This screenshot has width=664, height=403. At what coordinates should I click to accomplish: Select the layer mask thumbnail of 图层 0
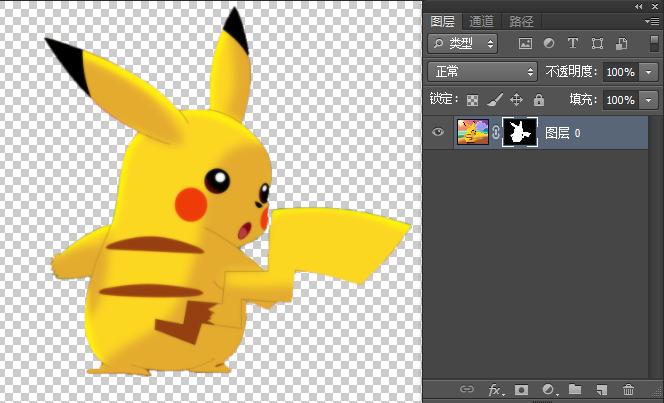[x=520, y=132]
